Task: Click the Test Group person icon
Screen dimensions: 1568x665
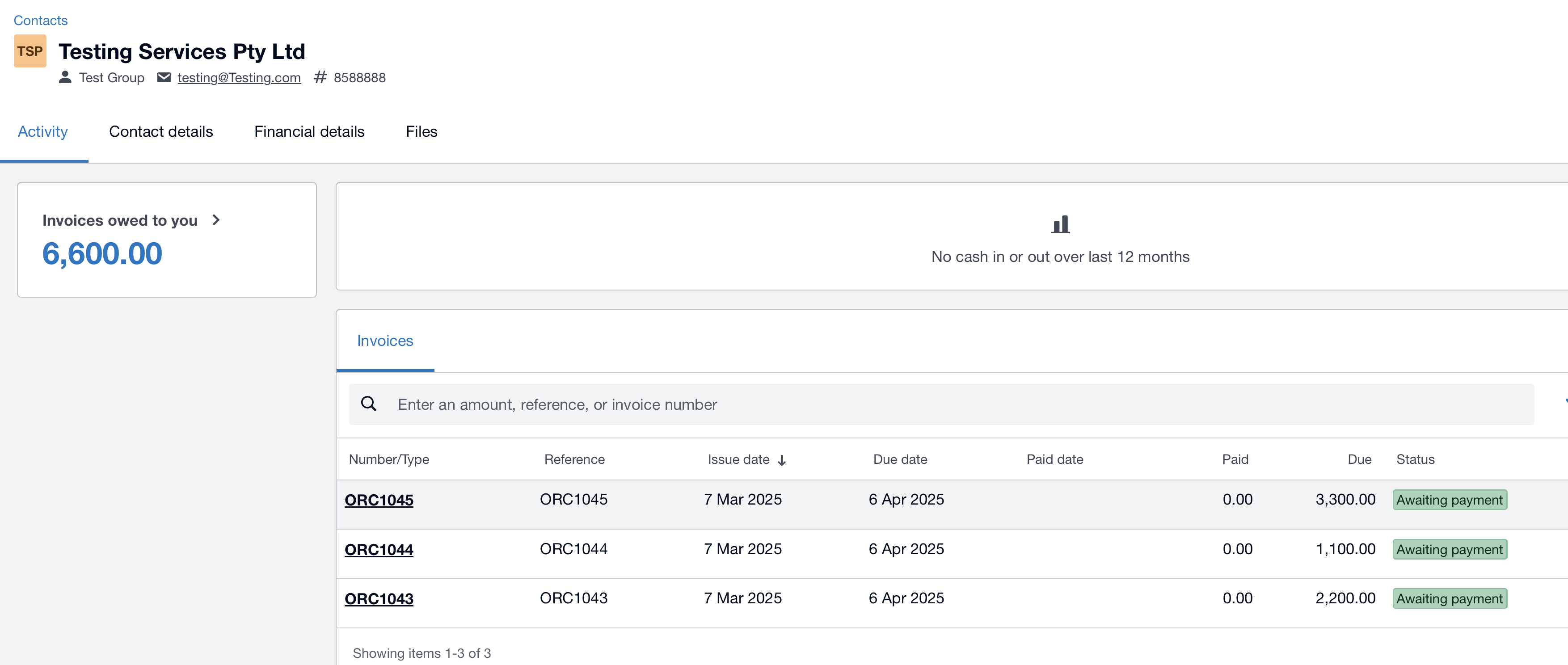Action: 65,77
